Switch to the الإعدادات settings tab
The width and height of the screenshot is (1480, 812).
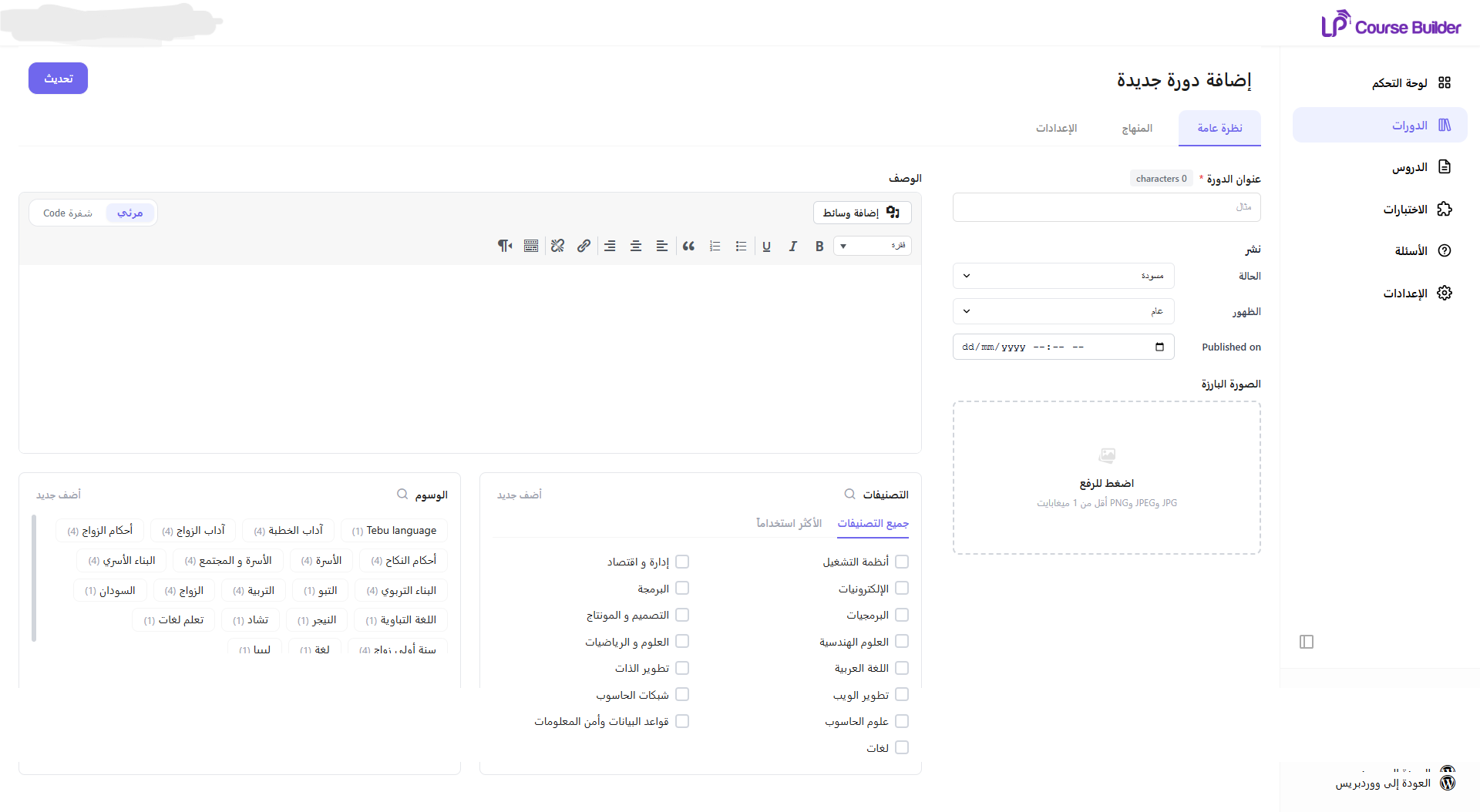coord(1056,128)
